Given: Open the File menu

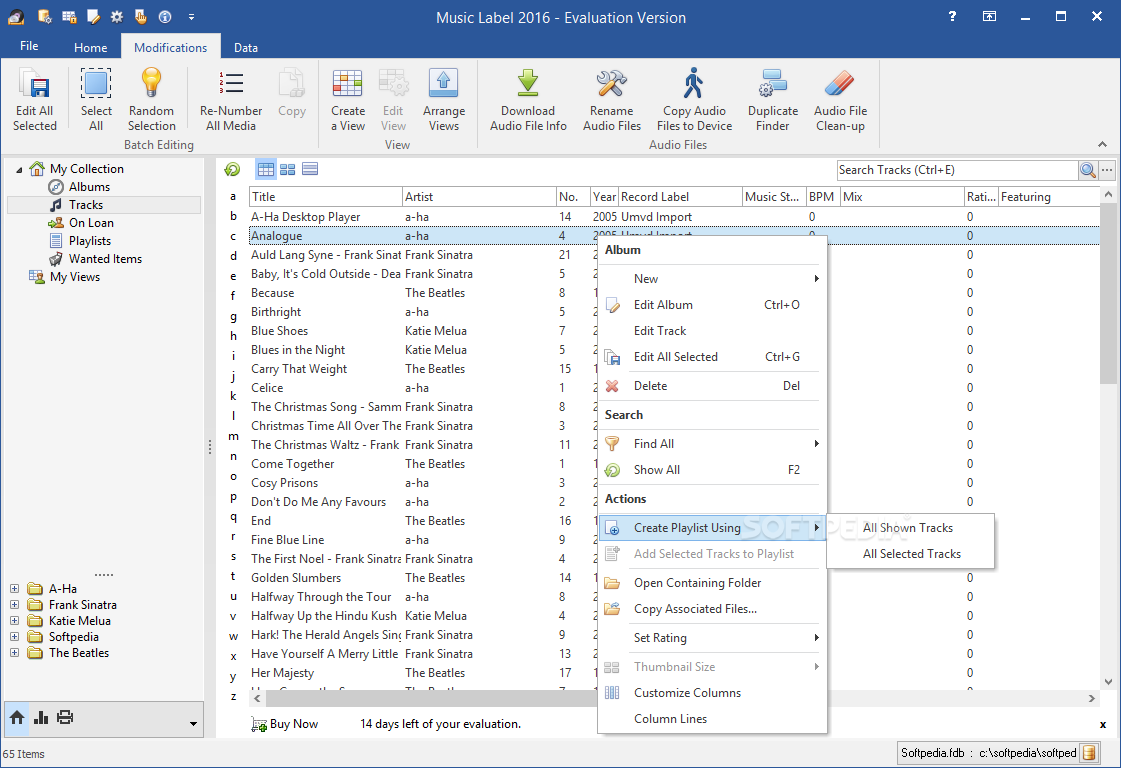Looking at the screenshot, I should coord(29,46).
